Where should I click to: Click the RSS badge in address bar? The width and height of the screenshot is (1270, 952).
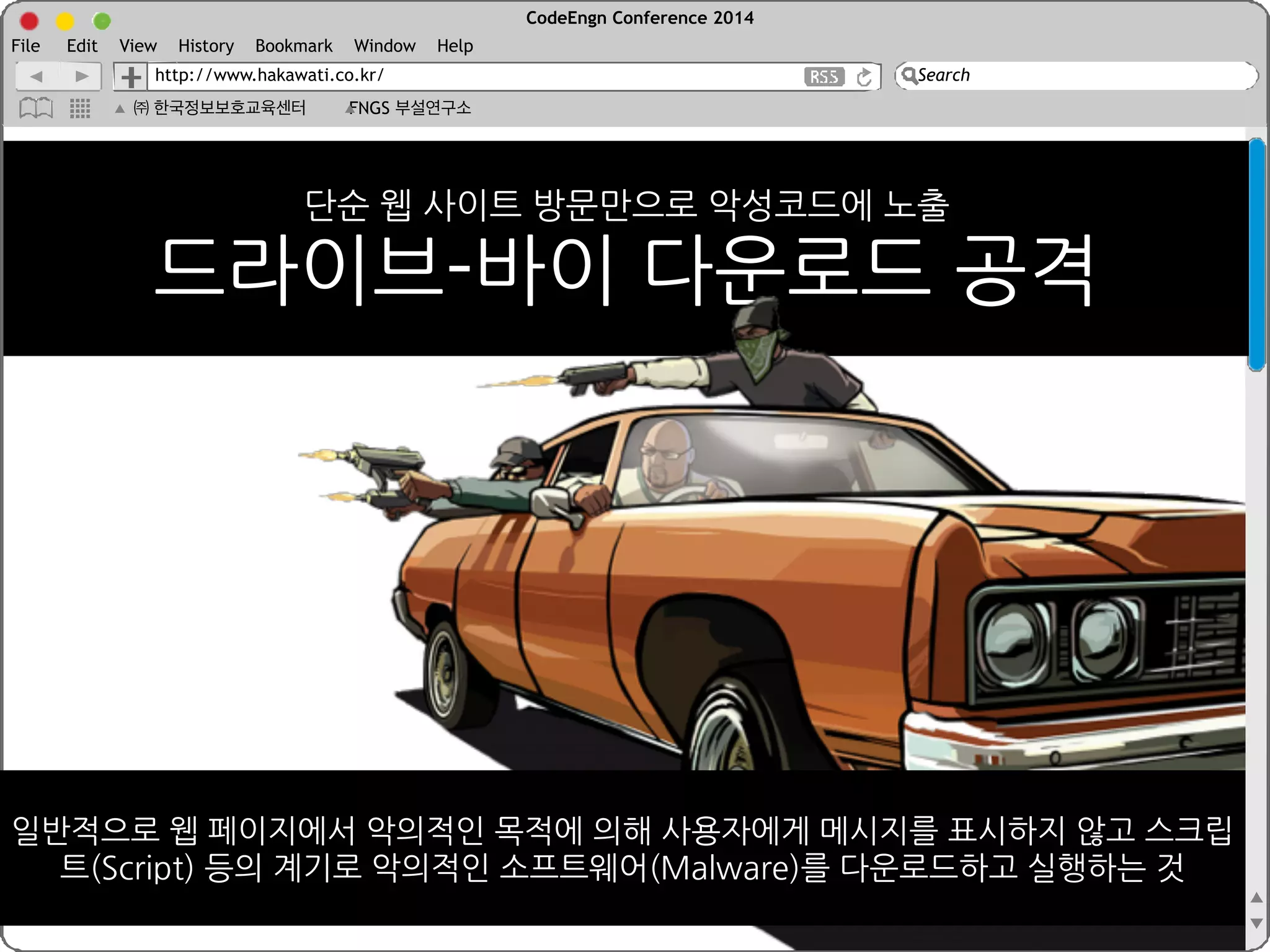(824, 77)
